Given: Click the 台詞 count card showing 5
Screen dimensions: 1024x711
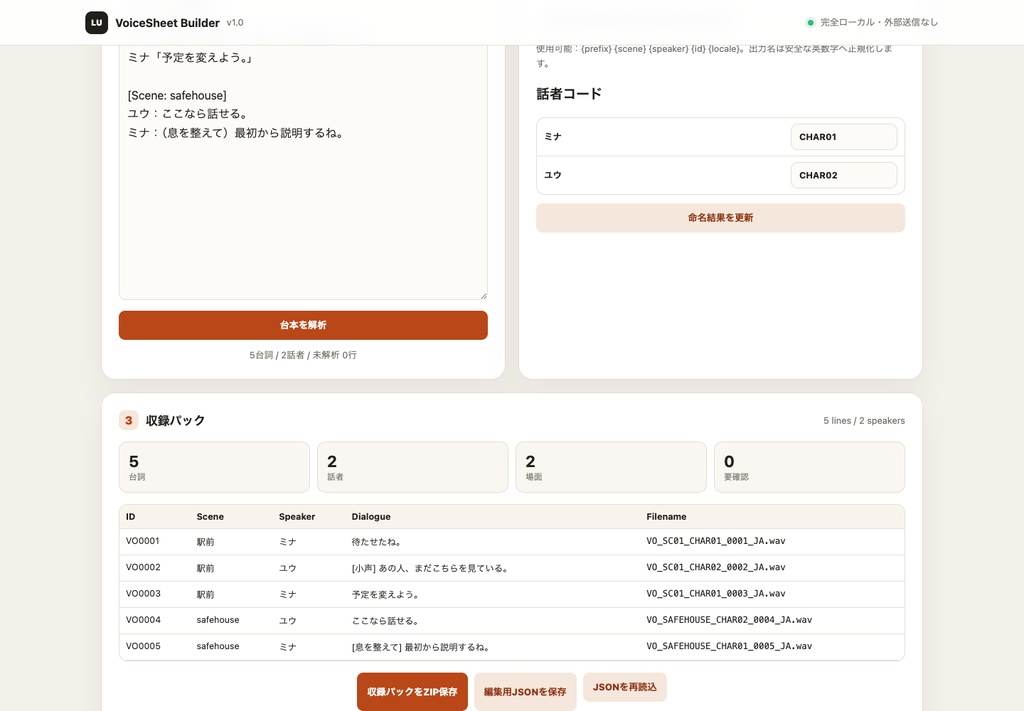Looking at the screenshot, I should coord(214,467).
